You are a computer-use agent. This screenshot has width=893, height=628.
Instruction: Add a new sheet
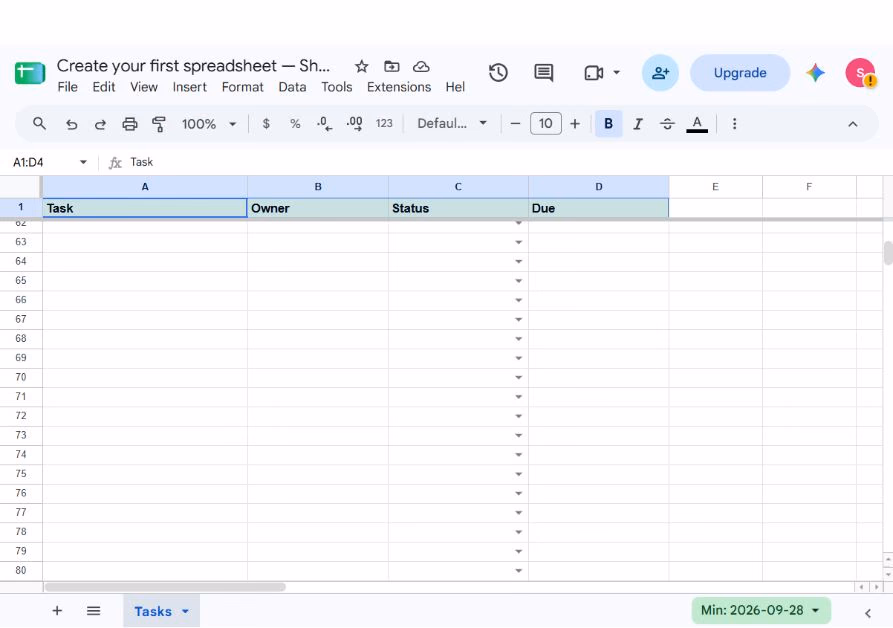pos(57,611)
